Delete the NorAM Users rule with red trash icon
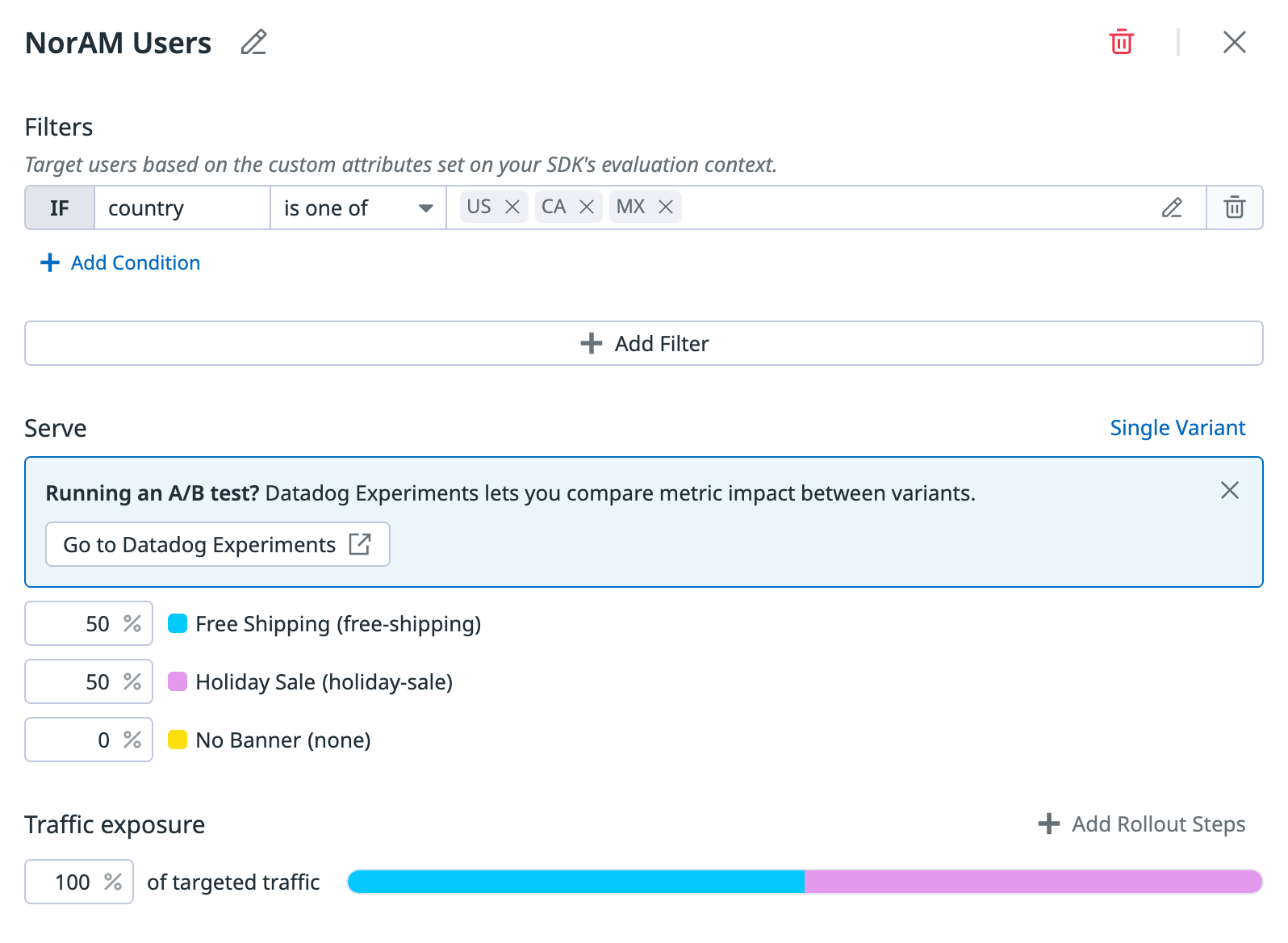This screenshot has width=1288, height=943. [x=1122, y=42]
